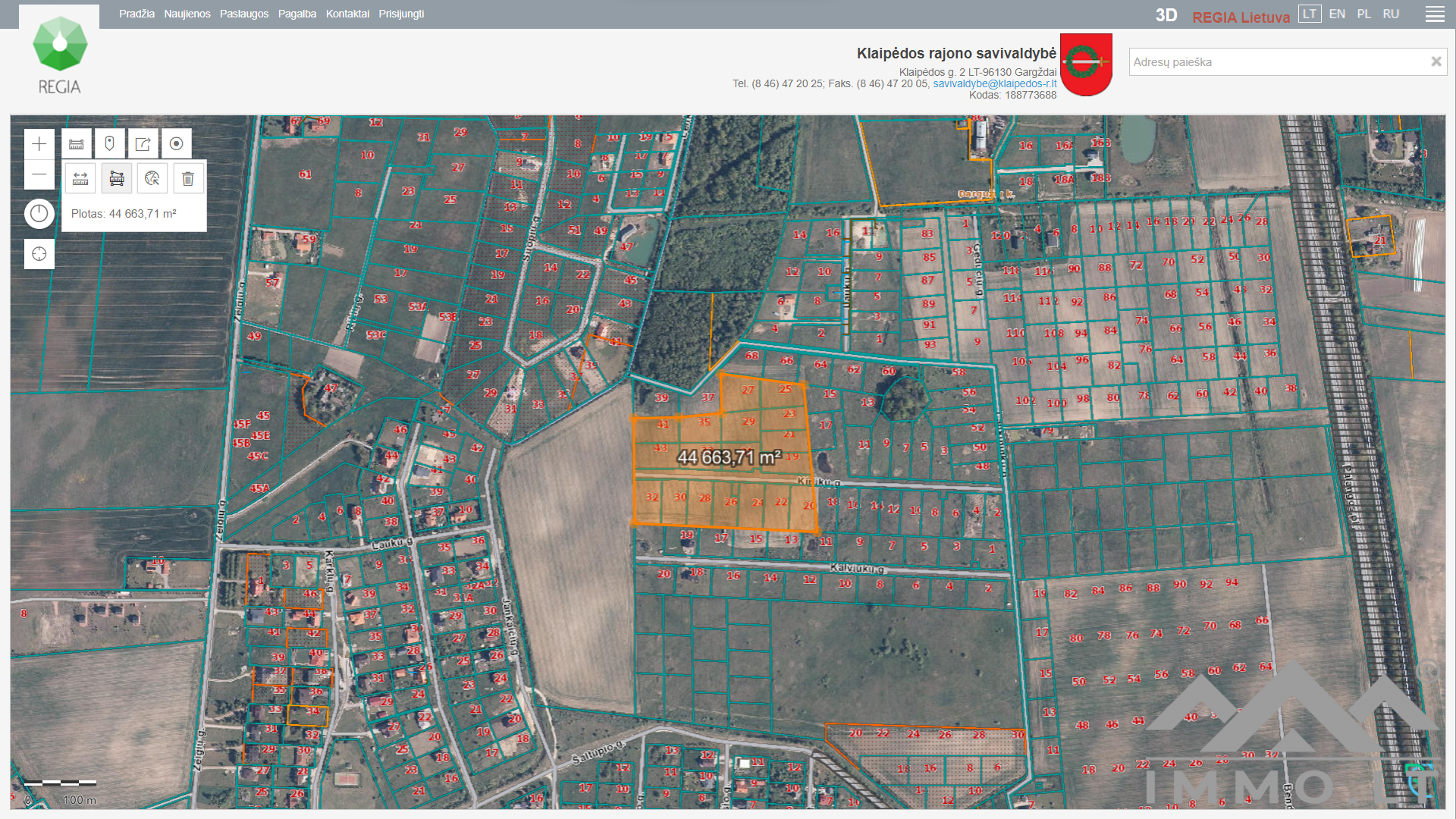The width and height of the screenshot is (1456, 819).
Task: Open the Kontaktai menu item
Action: click(347, 14)
